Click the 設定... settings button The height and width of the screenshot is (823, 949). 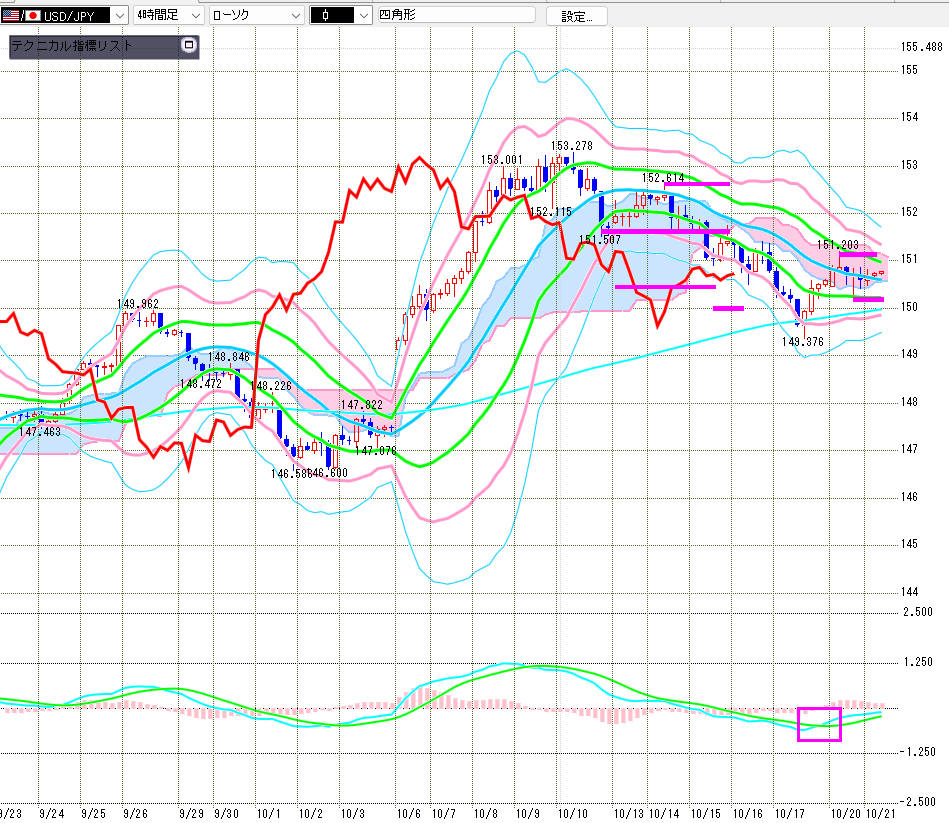576,16
